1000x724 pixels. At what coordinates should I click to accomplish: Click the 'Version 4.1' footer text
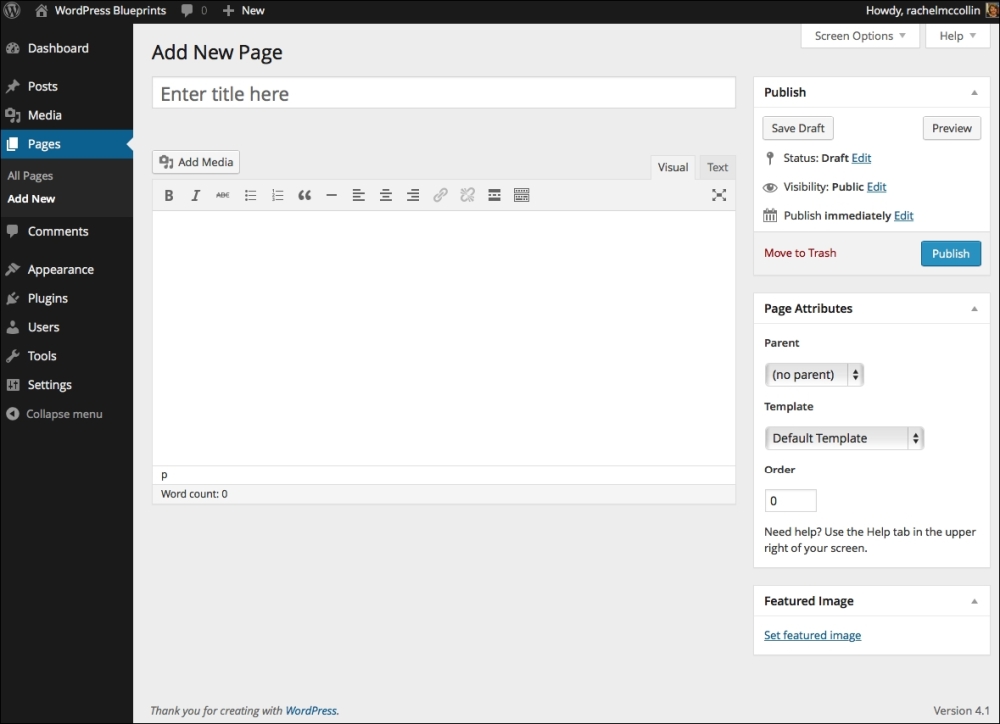961,711
